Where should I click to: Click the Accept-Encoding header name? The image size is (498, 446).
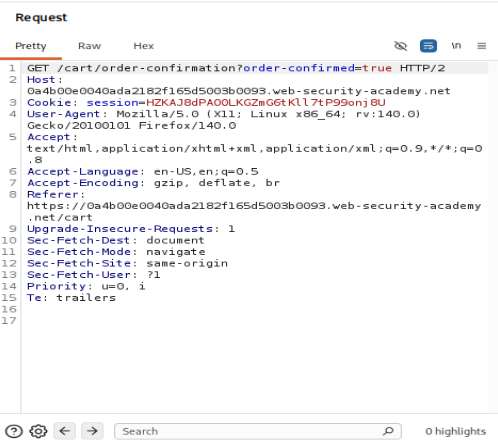83,183
